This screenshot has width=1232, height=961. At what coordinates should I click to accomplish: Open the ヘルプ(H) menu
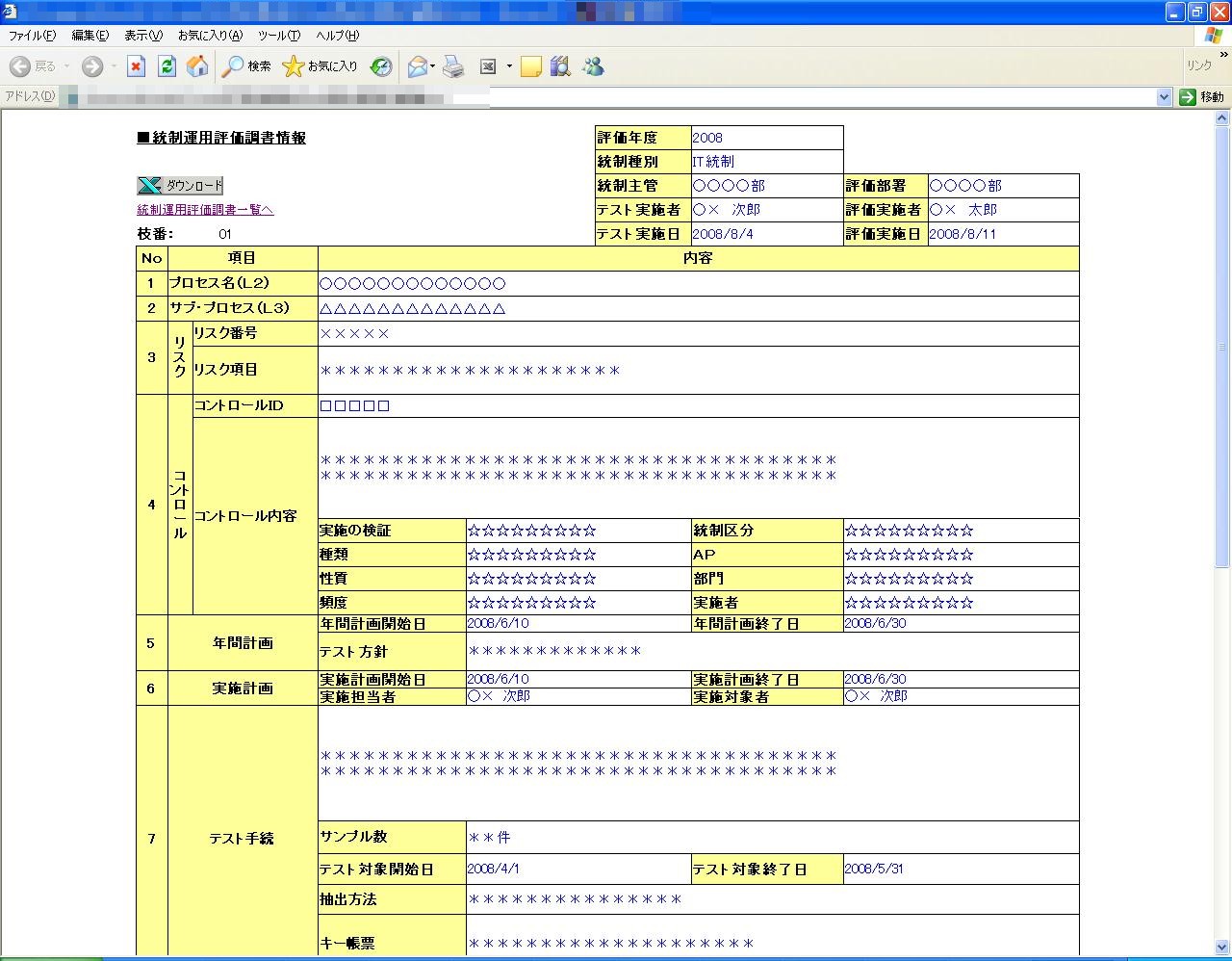(337, 36)
